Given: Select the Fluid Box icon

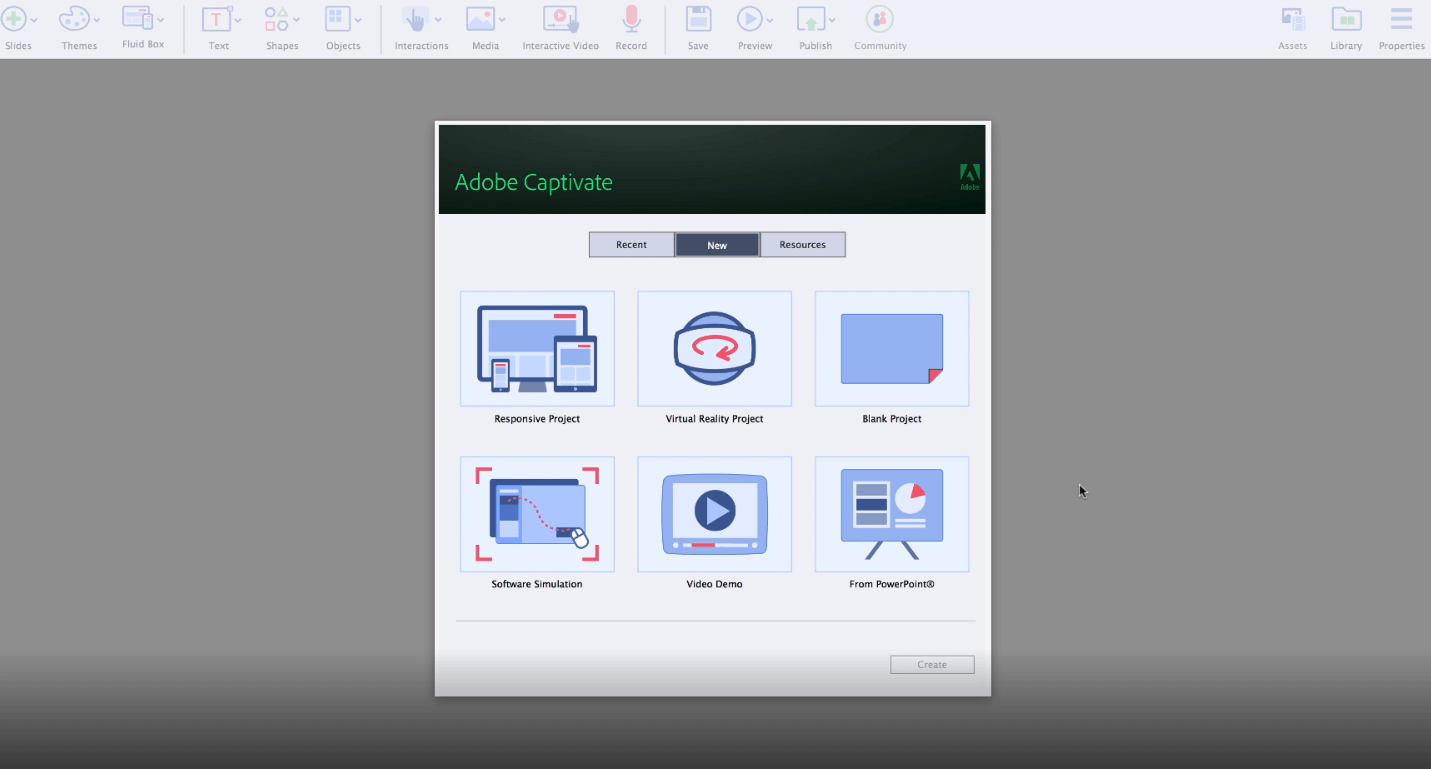Looking at the screenshot, I should (137, 18).
